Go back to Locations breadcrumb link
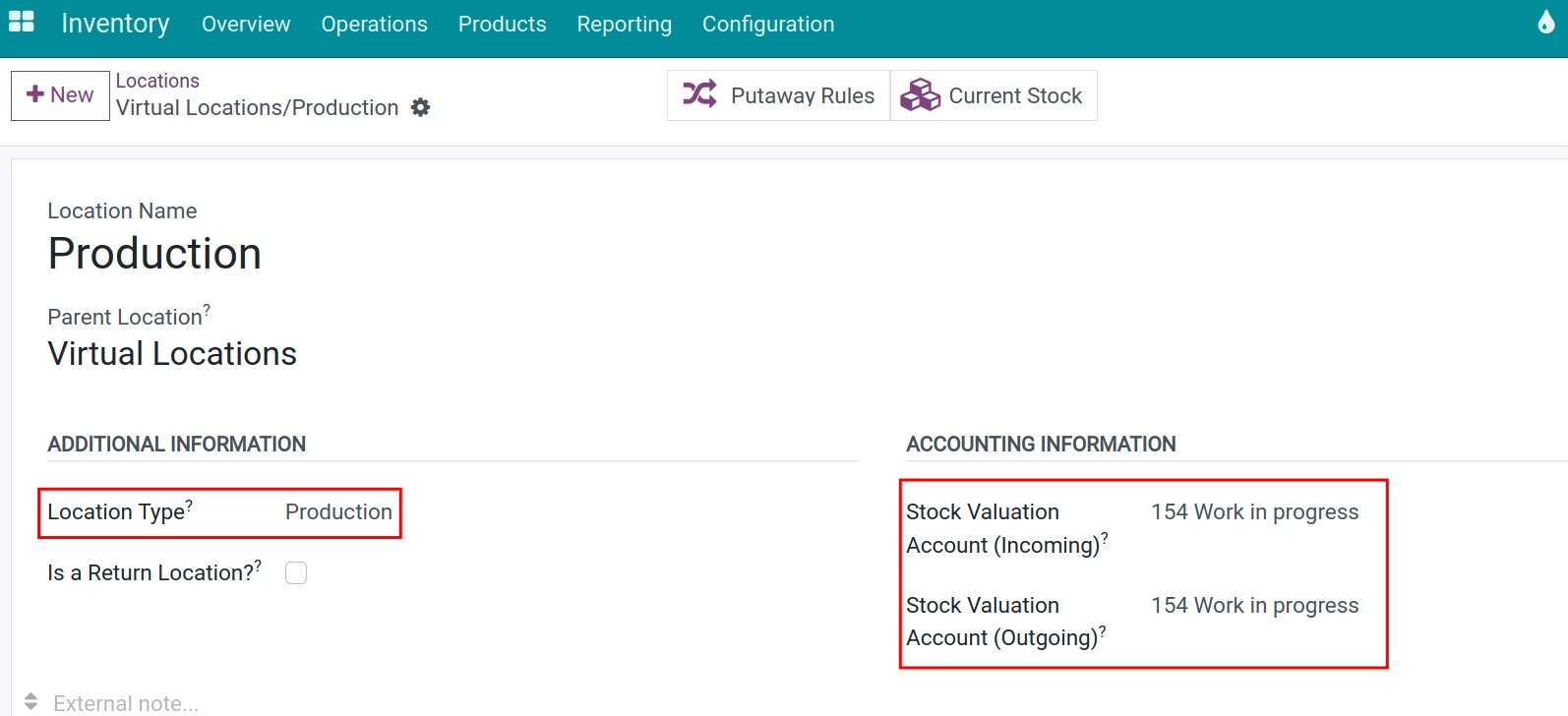Screen dimensions: 1568x716 point(157,81)
